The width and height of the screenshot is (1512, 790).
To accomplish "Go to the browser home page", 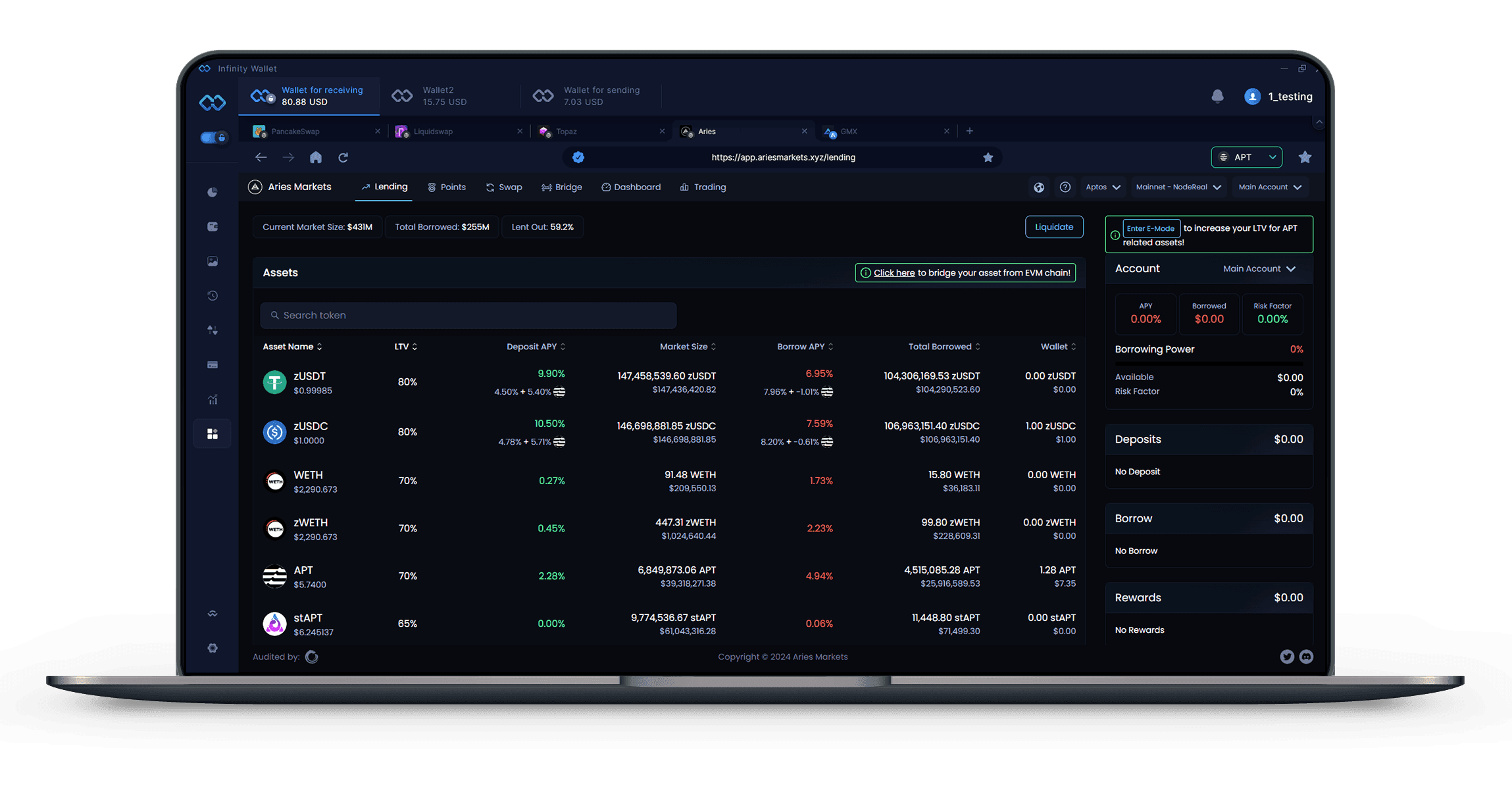I will point(316,157).
